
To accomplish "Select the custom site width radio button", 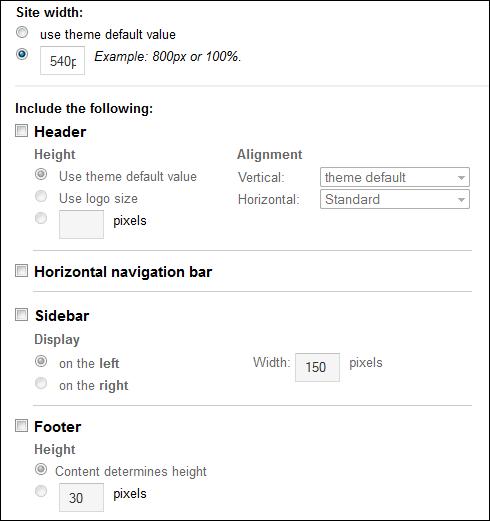I will (22, 54).
